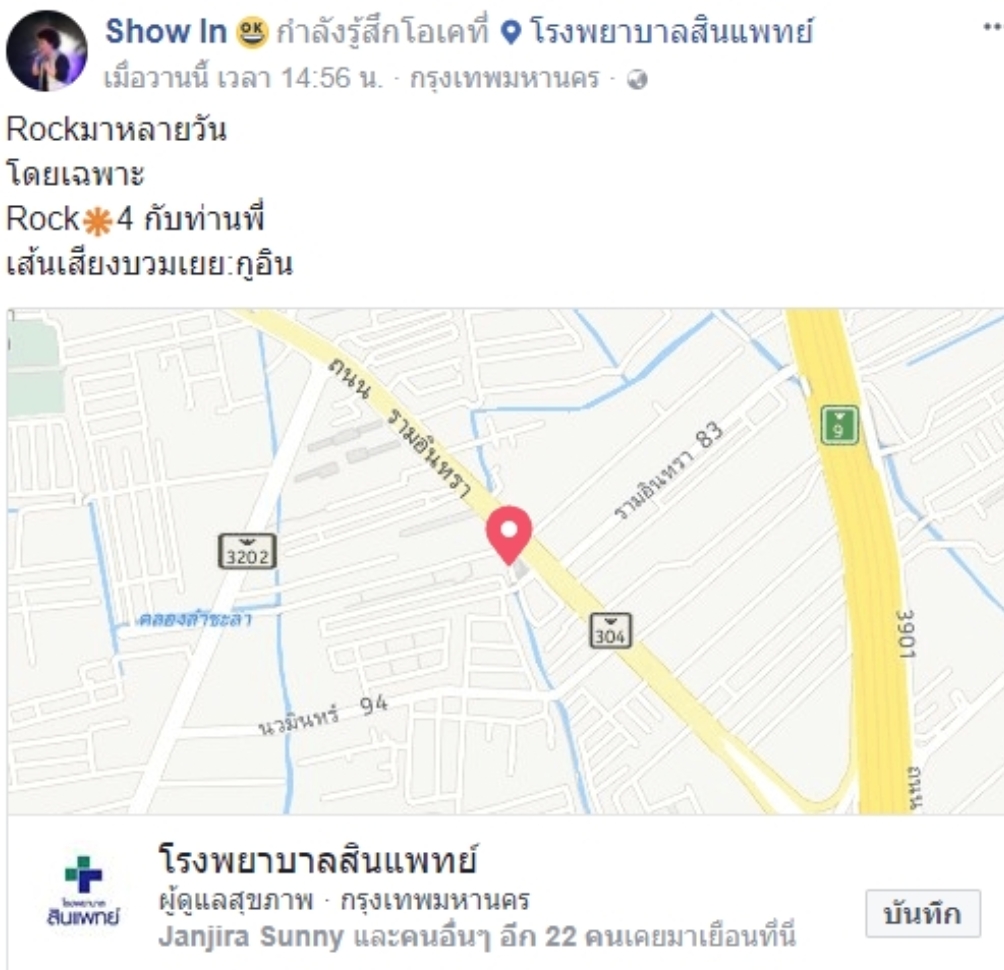Image resolution: width=1004 pixels, height=970 pixels.
Task: Click the route 9 green highway badge
Action: (839, 424)
